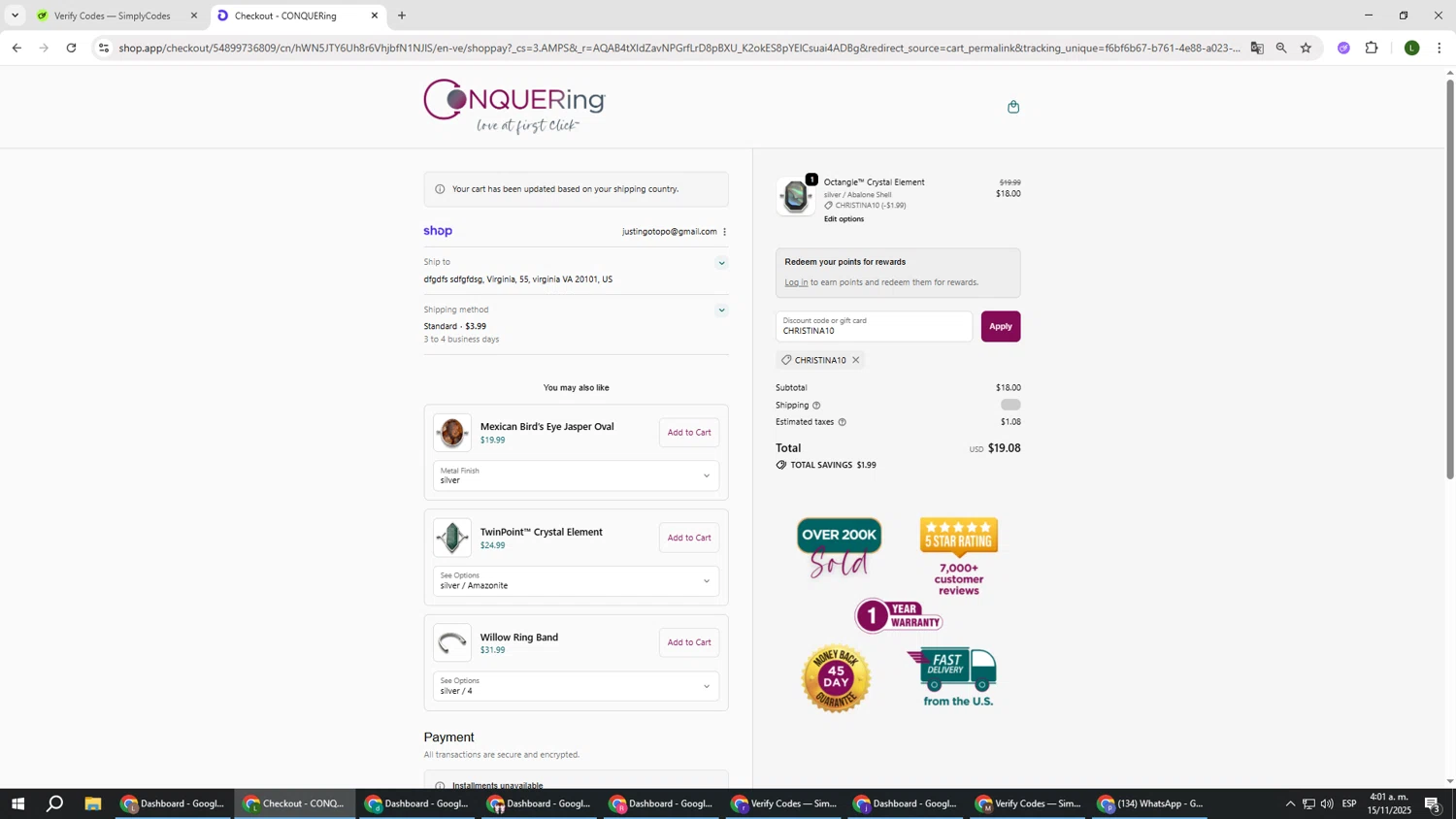Open the Windows Start menu
The width and height of the screenshot is (1456, 819).
click(17, 803)
